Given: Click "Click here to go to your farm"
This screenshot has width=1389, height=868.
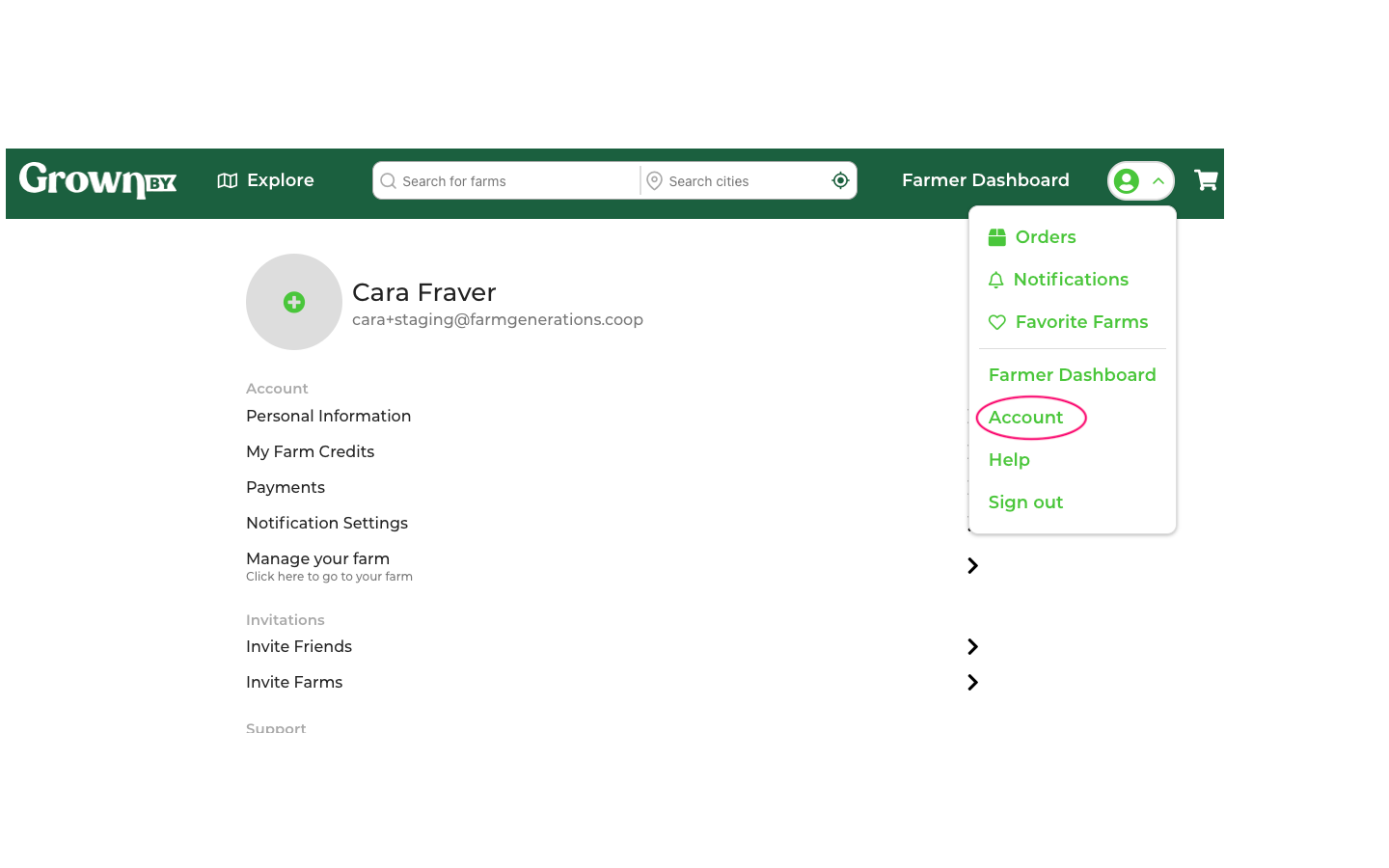Looking at the screenshot, I should coord(329,577).
